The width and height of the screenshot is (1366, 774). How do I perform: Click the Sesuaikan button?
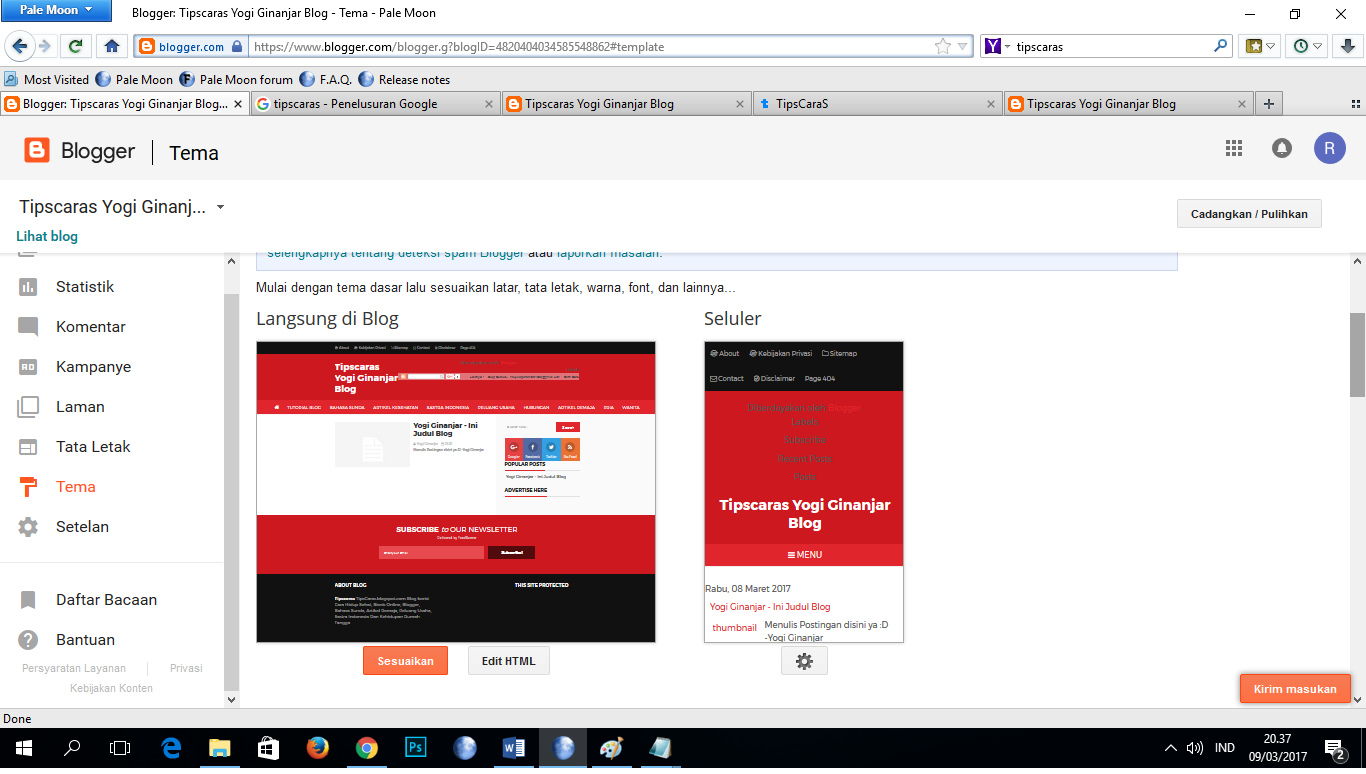tap(405, 661)
